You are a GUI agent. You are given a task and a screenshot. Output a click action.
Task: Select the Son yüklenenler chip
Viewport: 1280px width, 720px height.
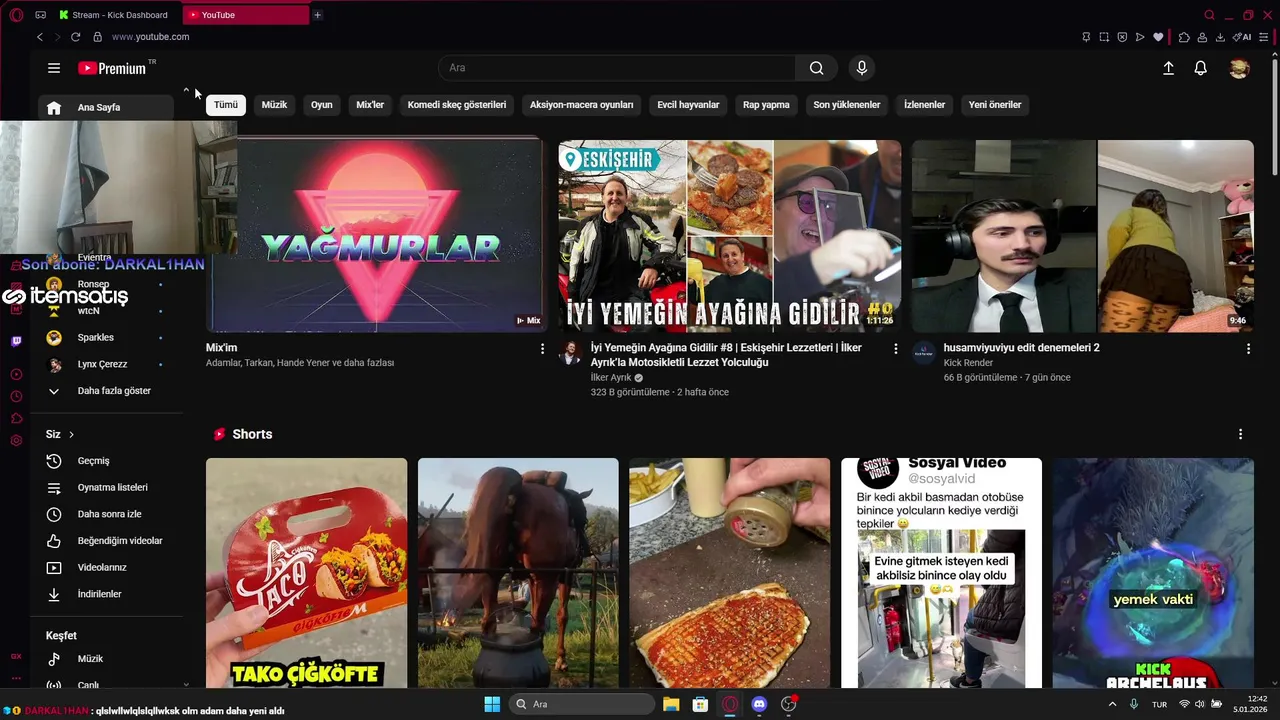coord(847,105)
